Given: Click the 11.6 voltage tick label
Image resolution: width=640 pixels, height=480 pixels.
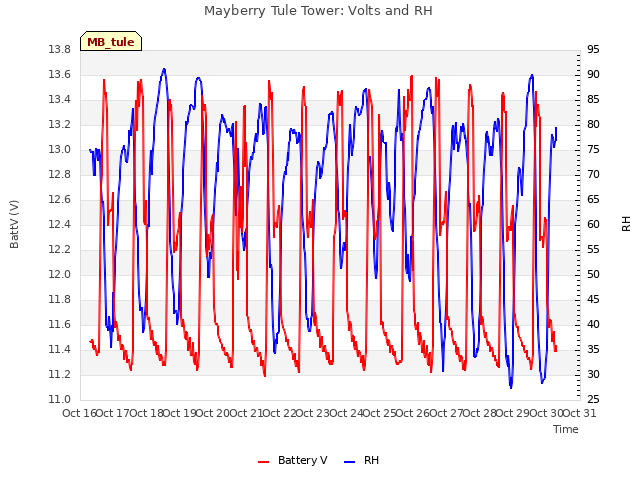Looking at the screenshot, I should pos(60,325).
